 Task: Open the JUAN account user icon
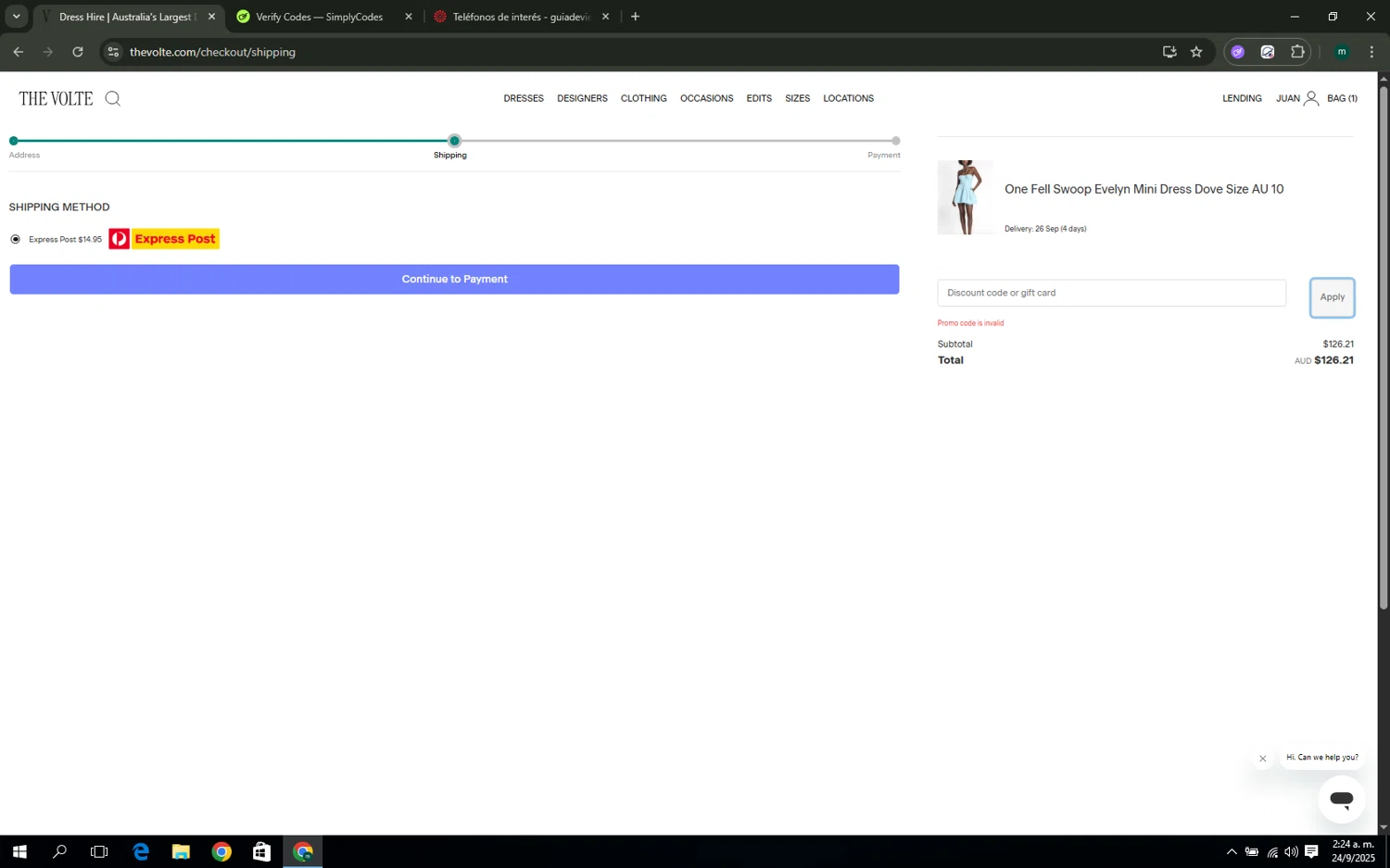[1311, 98]
